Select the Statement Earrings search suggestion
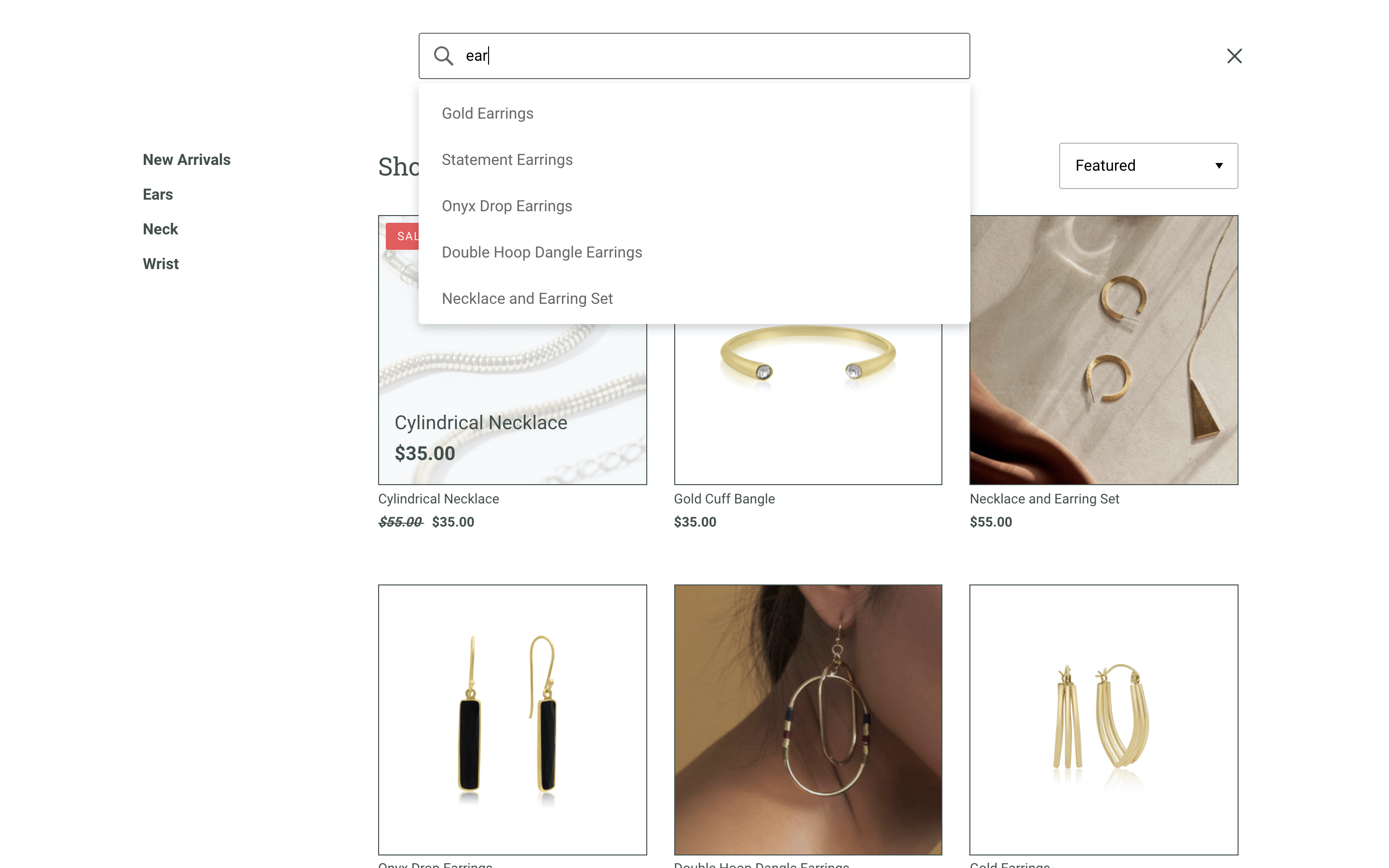This screenshot has height=868, width=1389. (x=507, y=159)
